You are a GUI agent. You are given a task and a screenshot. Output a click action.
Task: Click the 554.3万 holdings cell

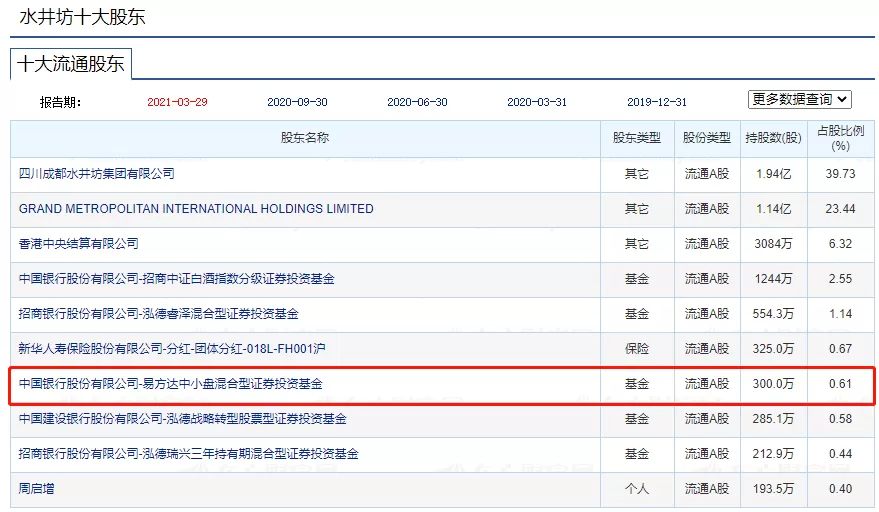(x=774, y=313)
